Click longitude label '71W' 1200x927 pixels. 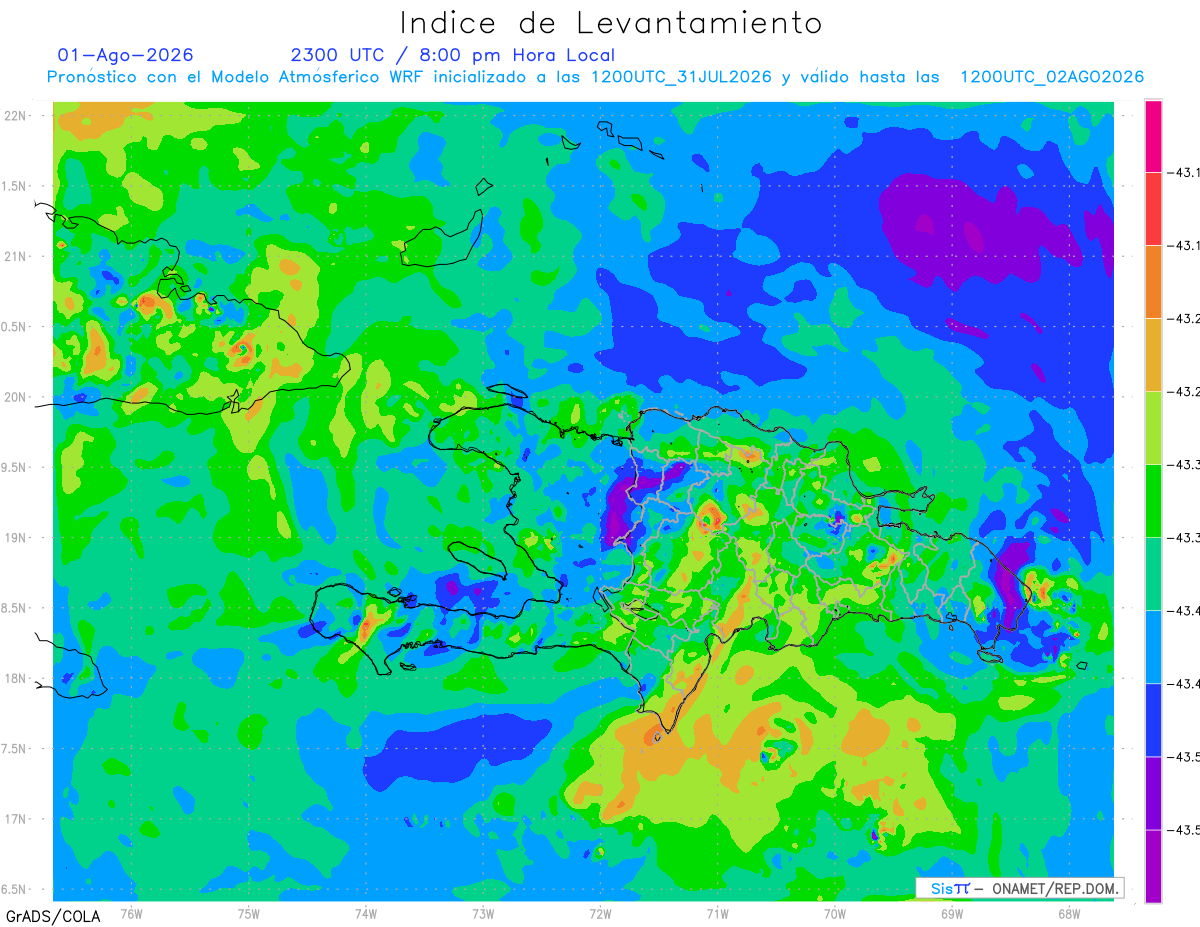(717, 913)
